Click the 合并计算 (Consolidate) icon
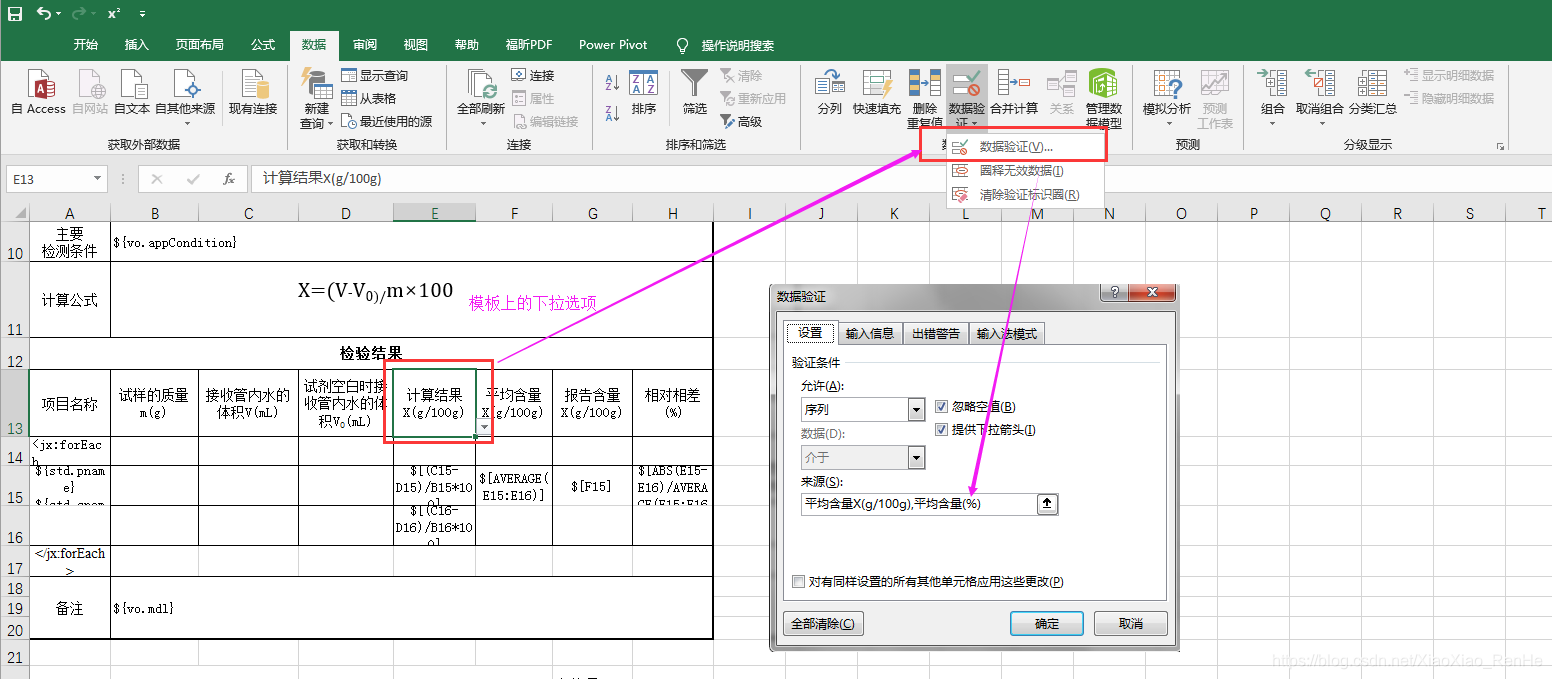This screenshot has width=1552, height=679. [x=1013, y=91]
